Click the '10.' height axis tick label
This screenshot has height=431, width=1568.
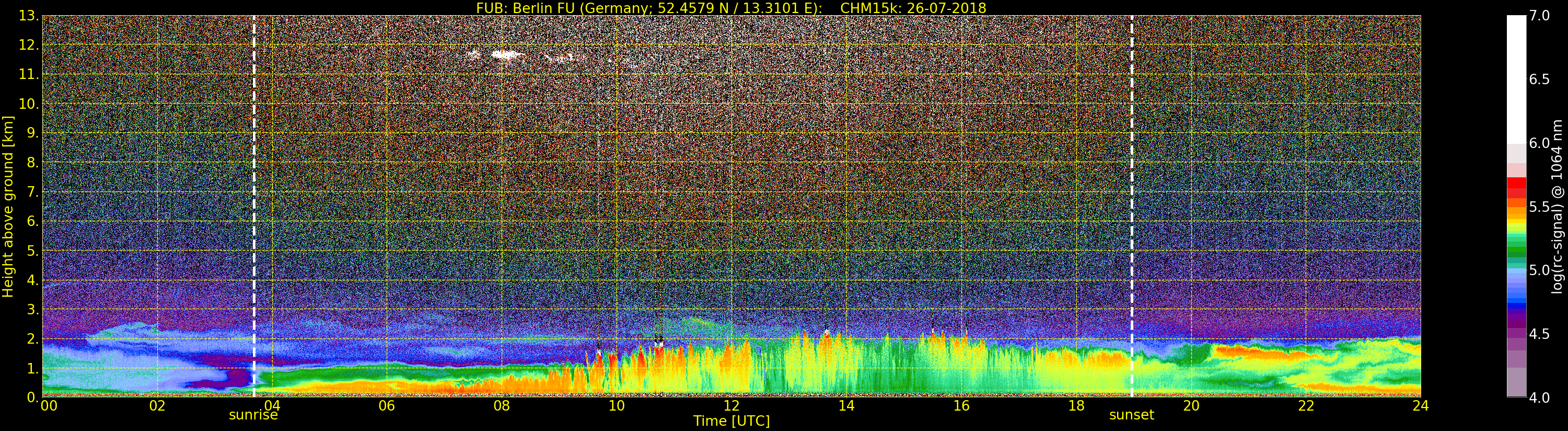click(x=28, y=104)
